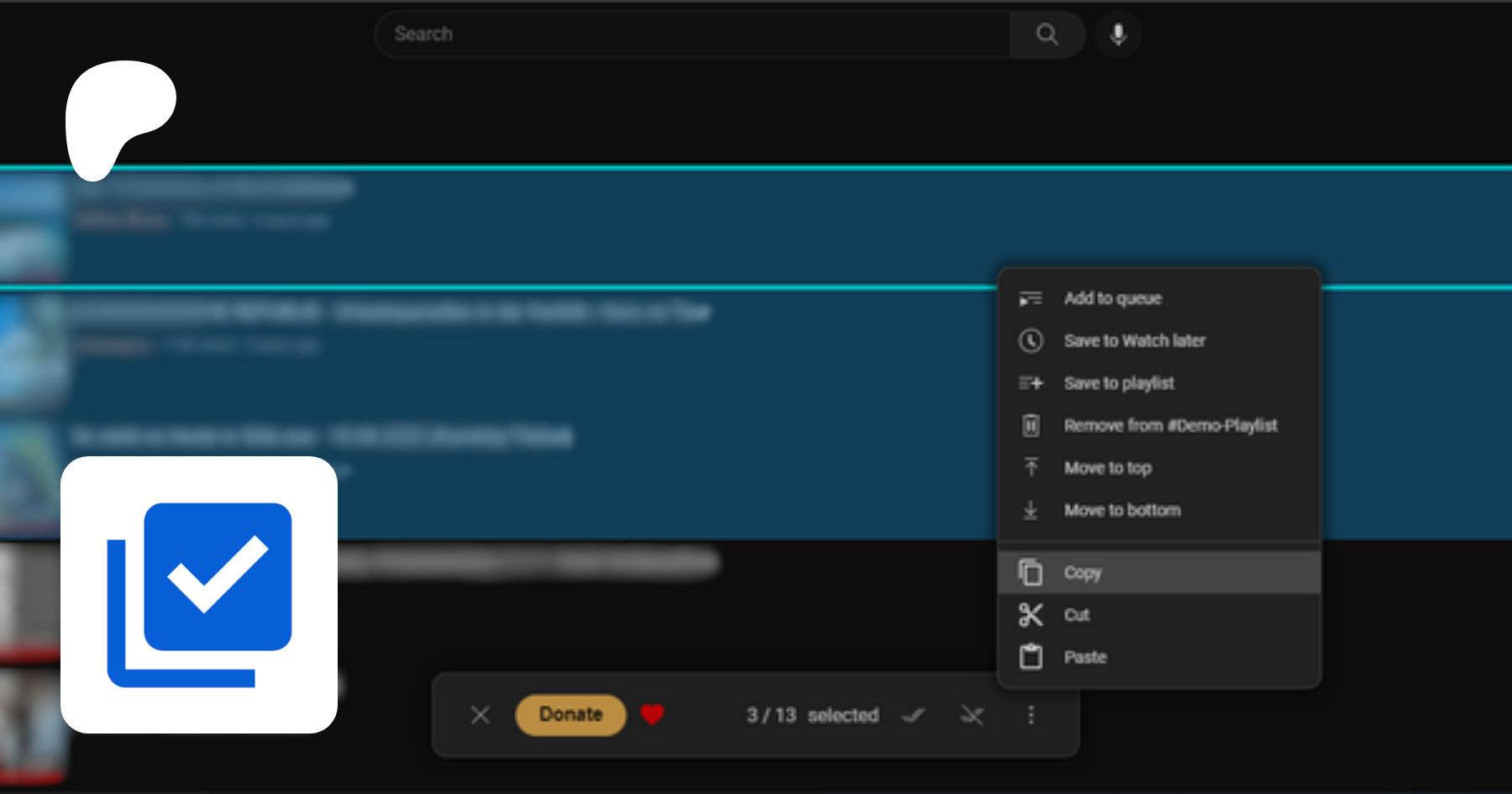
Task: Select all videos with the checkmark icon
Action: click(x=913, y=715)
